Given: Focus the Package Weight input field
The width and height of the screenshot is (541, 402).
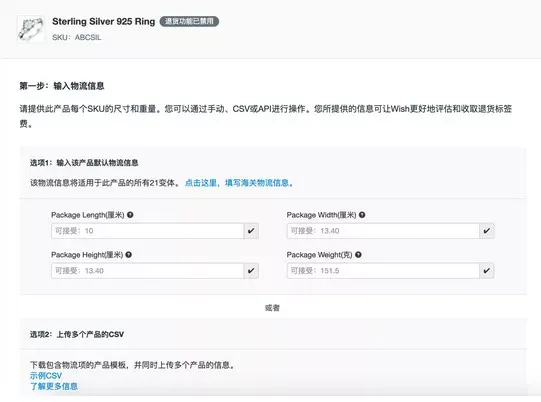Looking at the screenshot, I should coord(383,271).
